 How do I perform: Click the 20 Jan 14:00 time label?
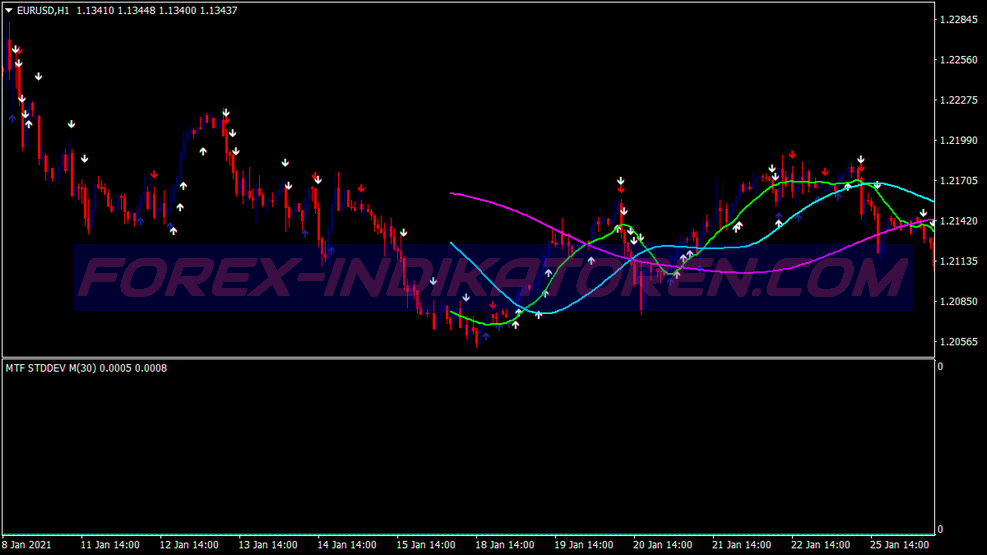point(663,545)
